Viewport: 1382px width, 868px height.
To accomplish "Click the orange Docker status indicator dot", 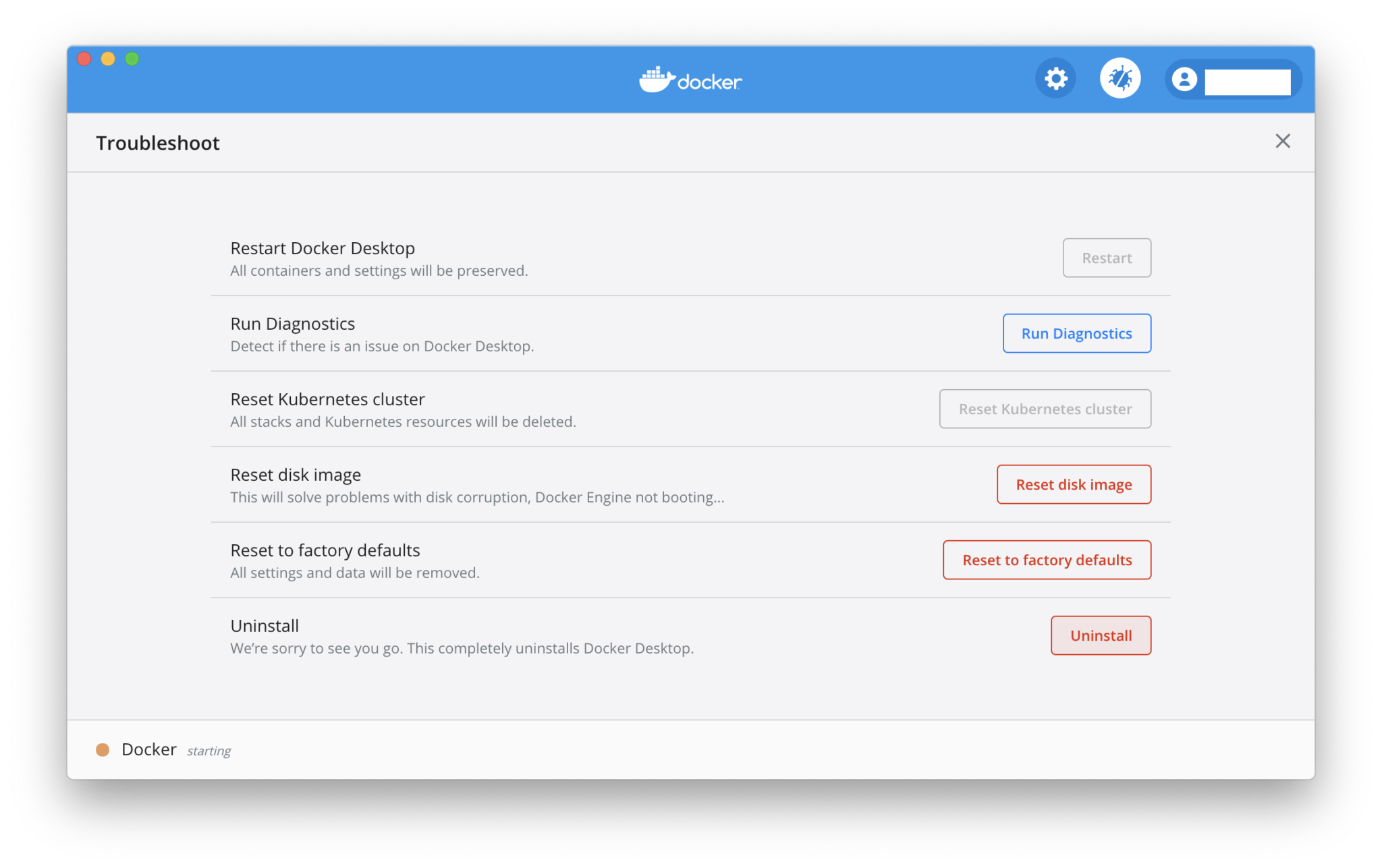I will click(x=103, y=750).
